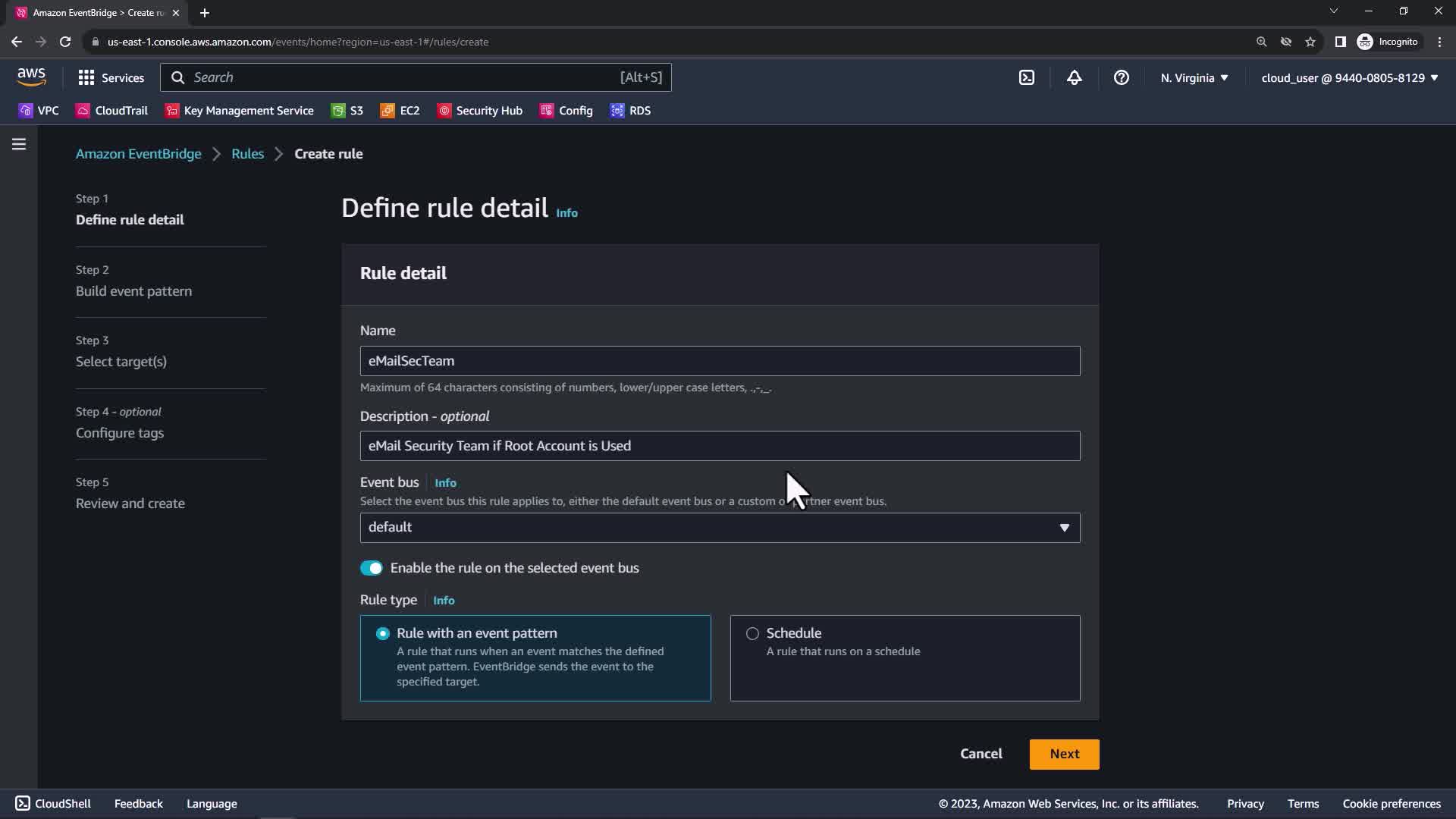The height and width of the screenshot is (819, 1456).
Task: Click the AWS logo home icon
Action: [31, 77]
